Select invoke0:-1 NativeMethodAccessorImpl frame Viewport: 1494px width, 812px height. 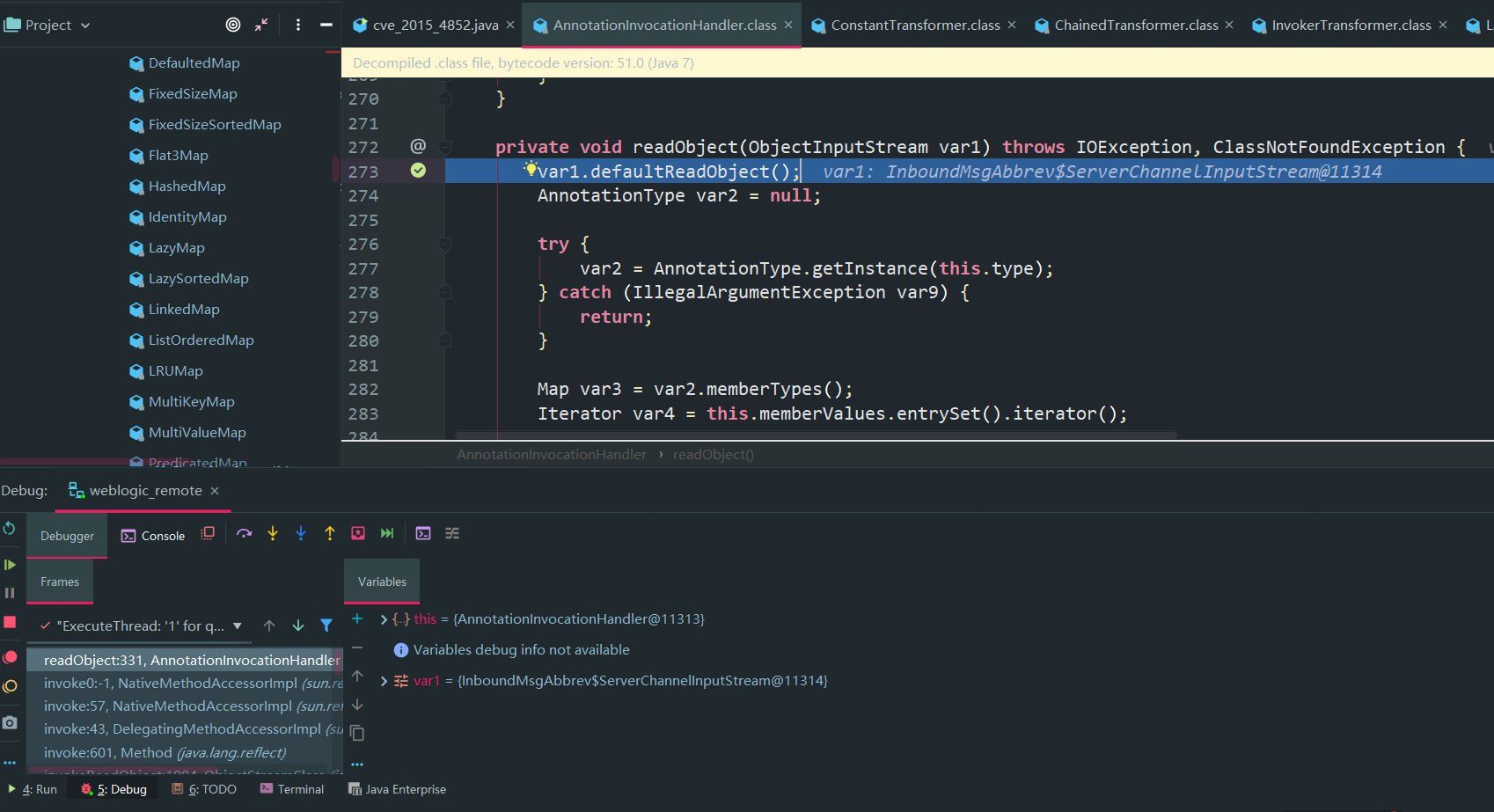click(x=193, y=684)
